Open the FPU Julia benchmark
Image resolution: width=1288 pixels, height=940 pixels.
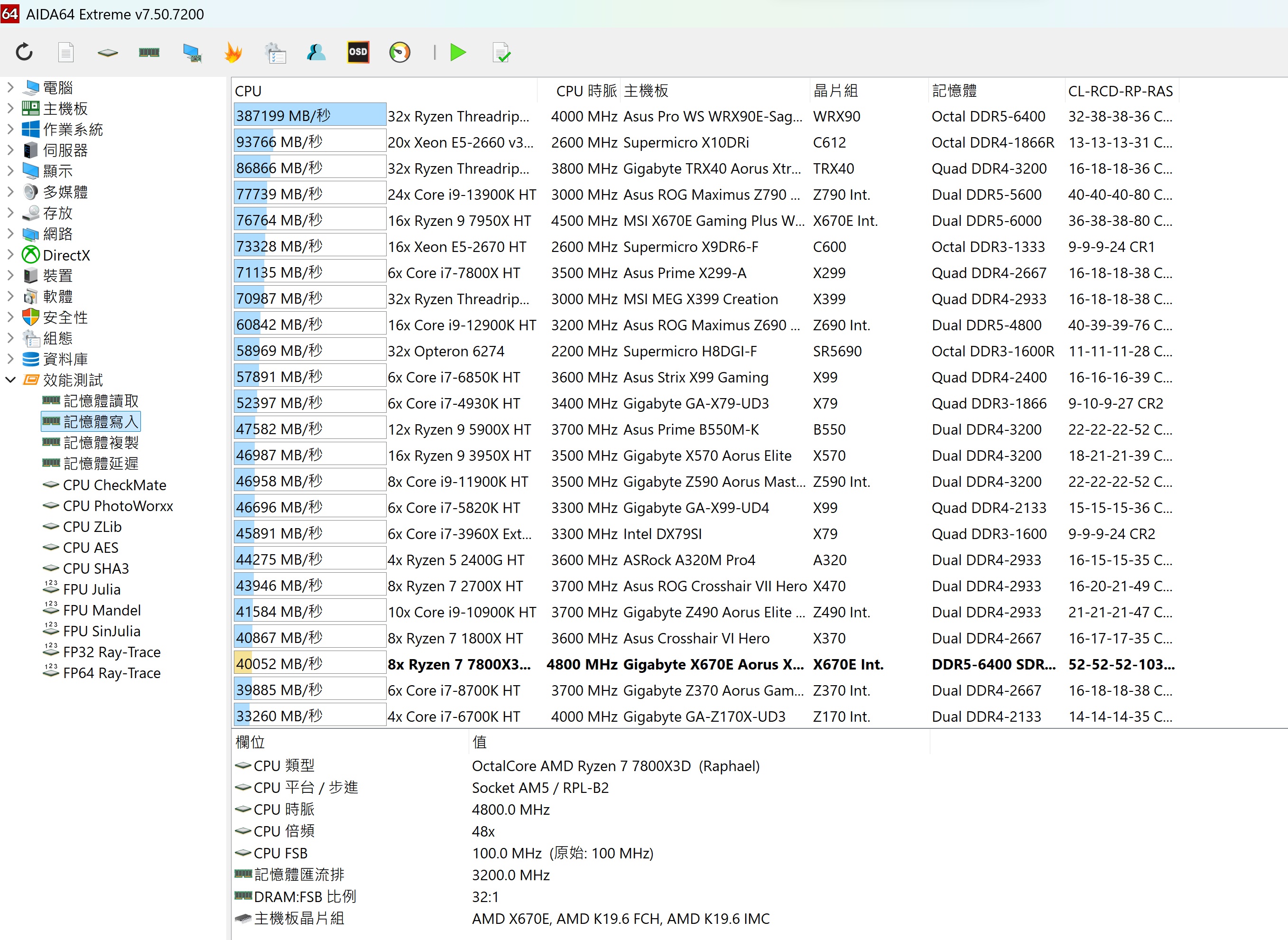pos(82,589)
